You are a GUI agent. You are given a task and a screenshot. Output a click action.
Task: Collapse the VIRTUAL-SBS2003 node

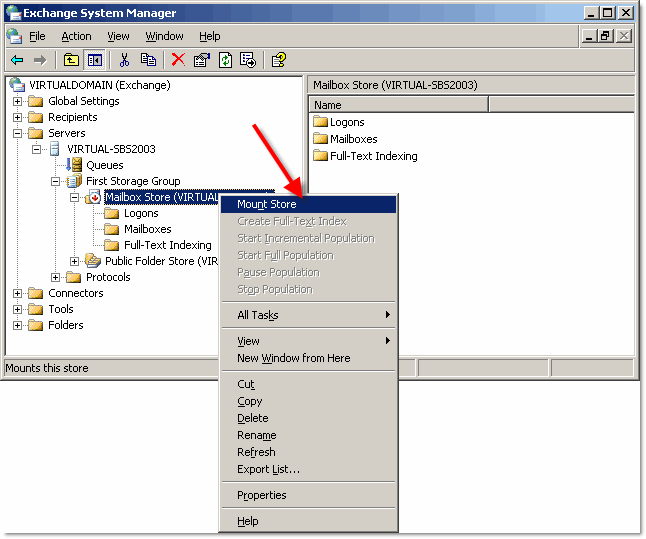click(36, 149)
